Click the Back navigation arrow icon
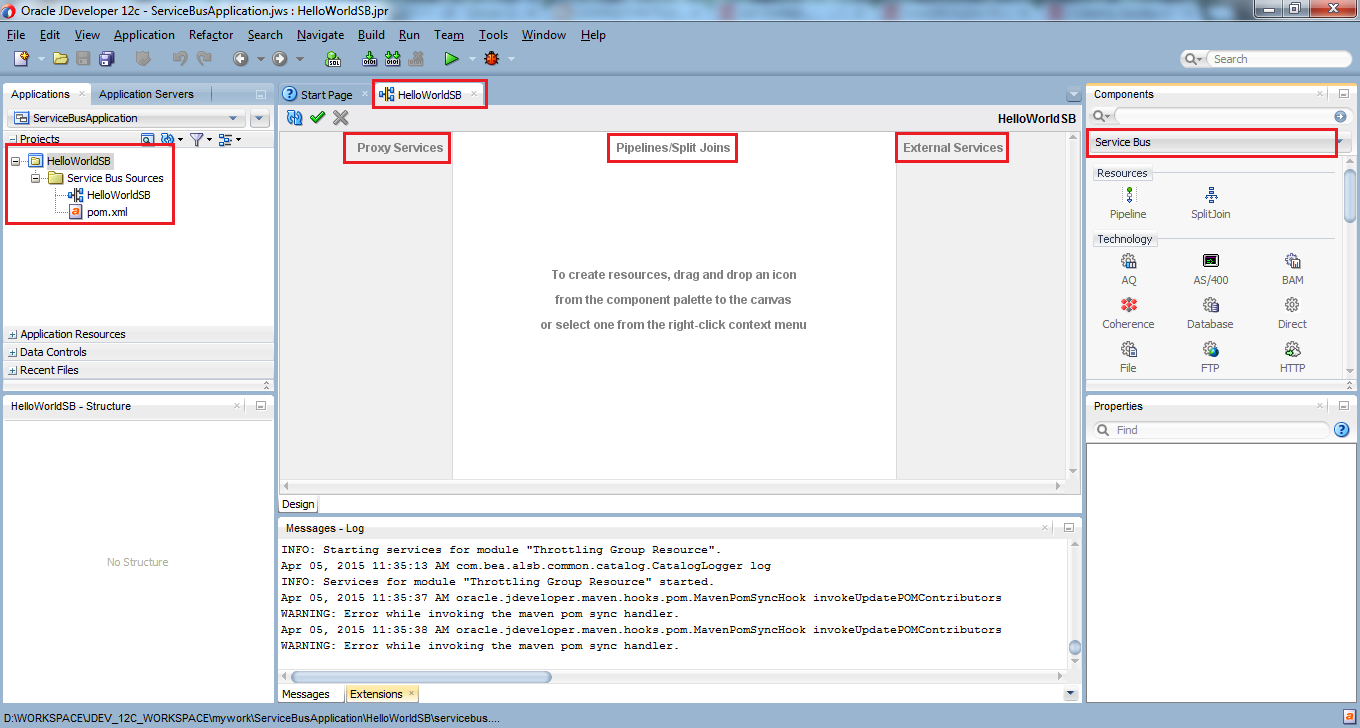The width and height of the screenshot is (1360, 728). (x=241, y=59)
